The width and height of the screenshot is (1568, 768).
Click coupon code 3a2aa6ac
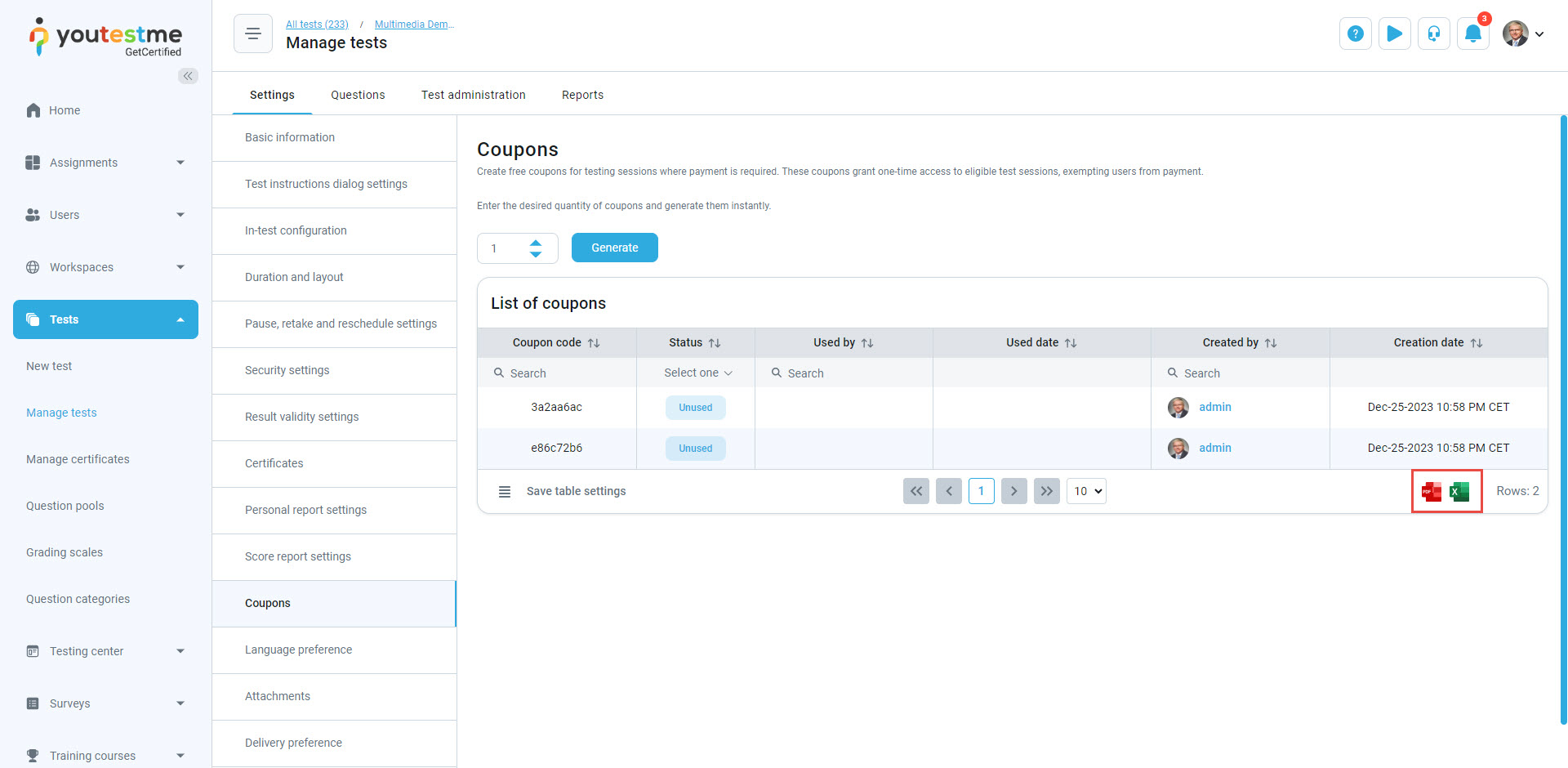coord(557,407)
